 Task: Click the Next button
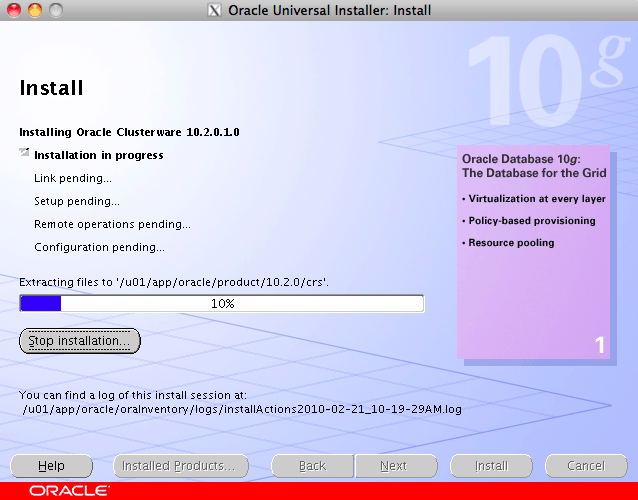tap(393, 465)
